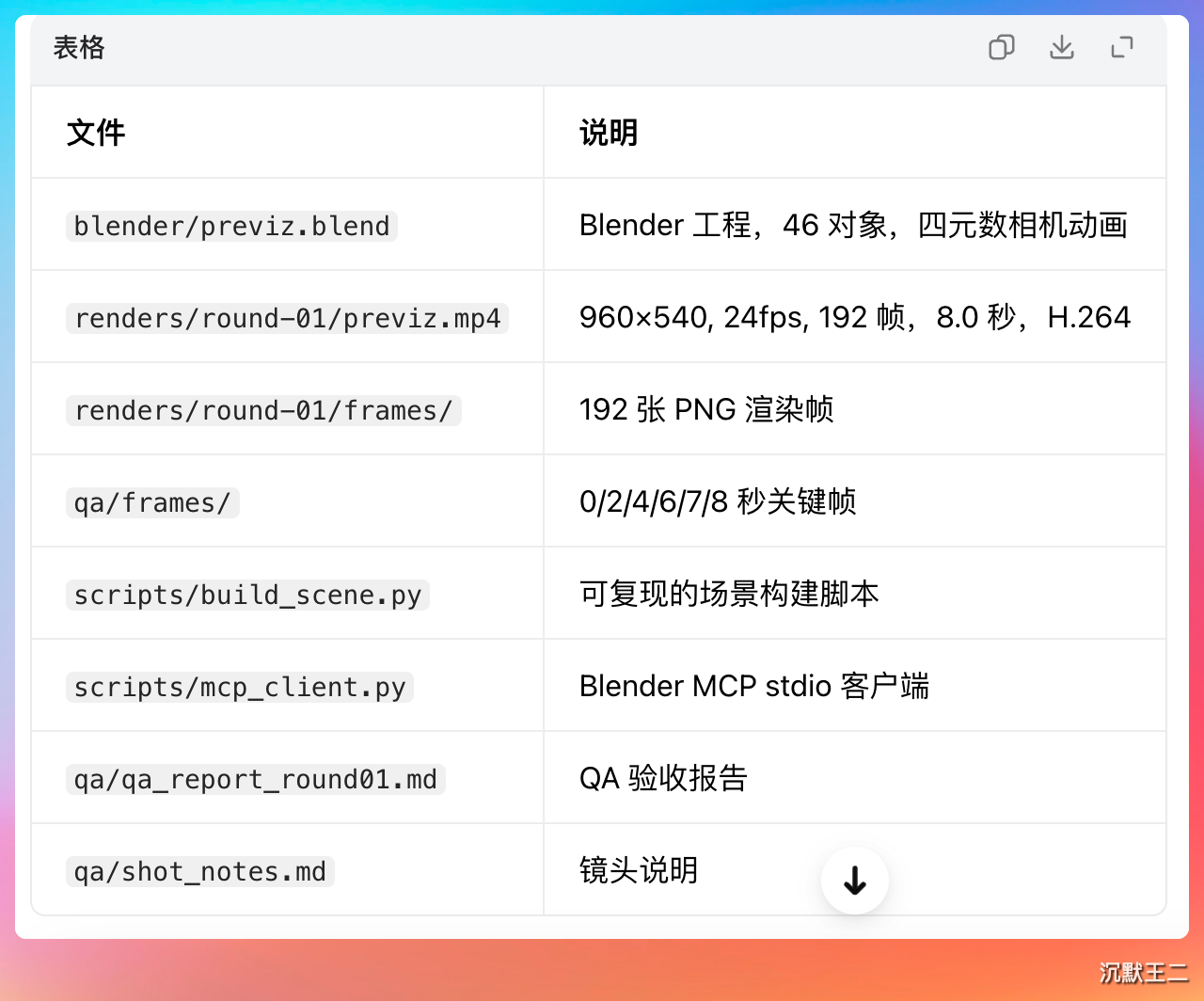1204x1001 pixels.
Task: Select the Blender 工程 description cell
Action: (853, 225)
